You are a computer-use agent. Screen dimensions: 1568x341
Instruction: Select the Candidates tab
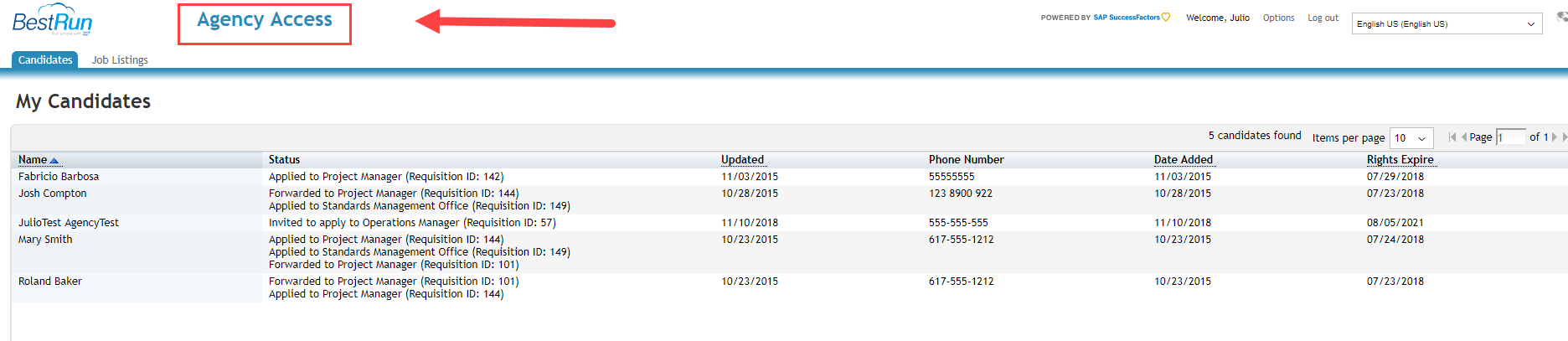[x=45, y=59]
